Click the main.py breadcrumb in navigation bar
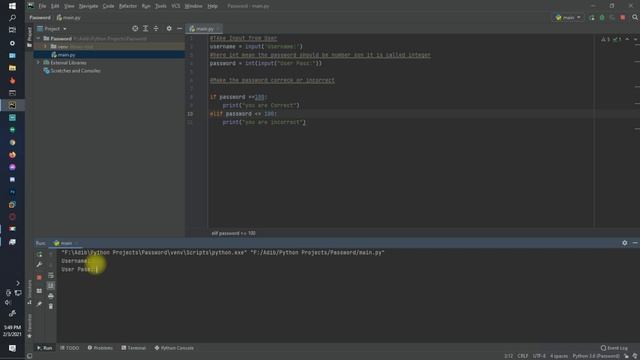Screen dimensions: 640x360 pos(69,18)
